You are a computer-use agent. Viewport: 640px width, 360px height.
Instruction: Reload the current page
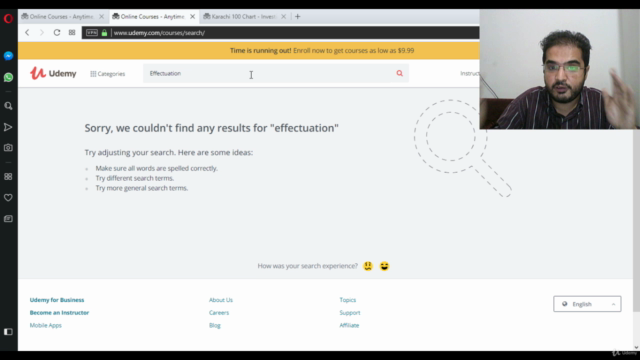57,33
